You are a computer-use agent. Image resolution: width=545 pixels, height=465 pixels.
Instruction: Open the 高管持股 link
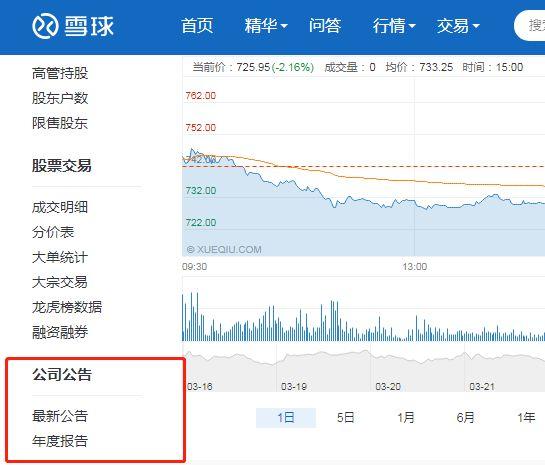pos(60,73)
